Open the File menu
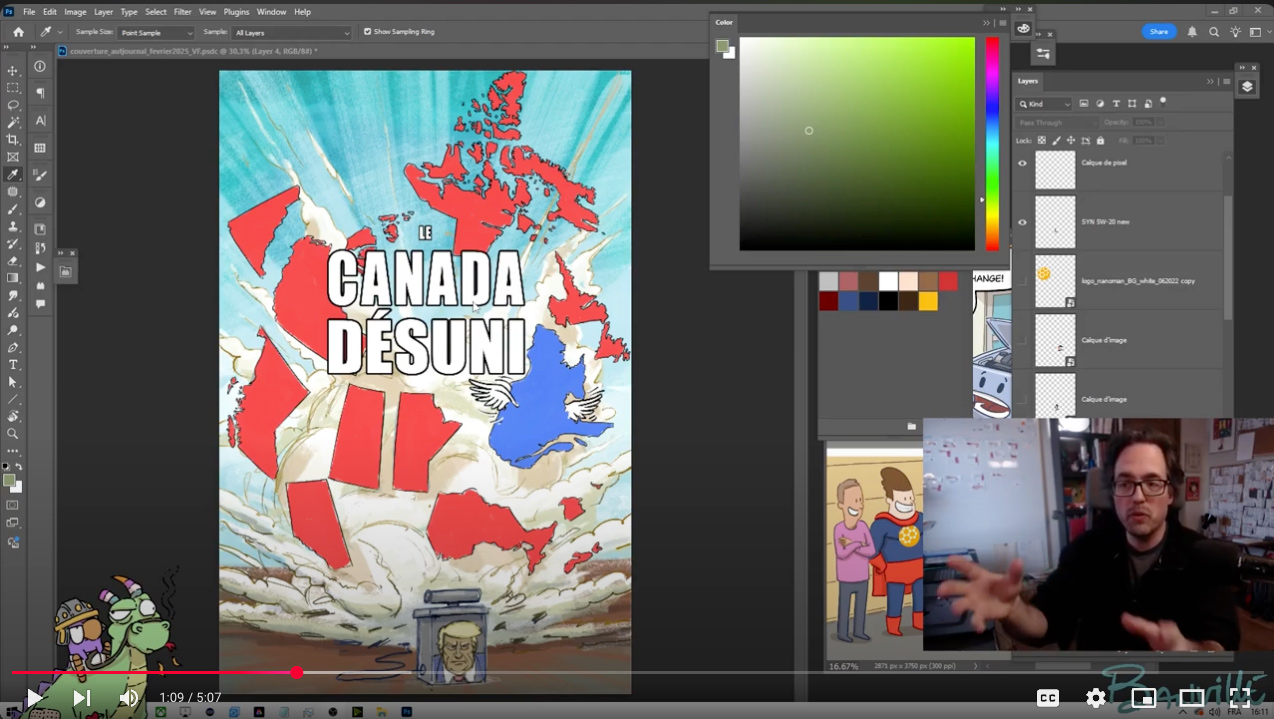 coord(29,12)
